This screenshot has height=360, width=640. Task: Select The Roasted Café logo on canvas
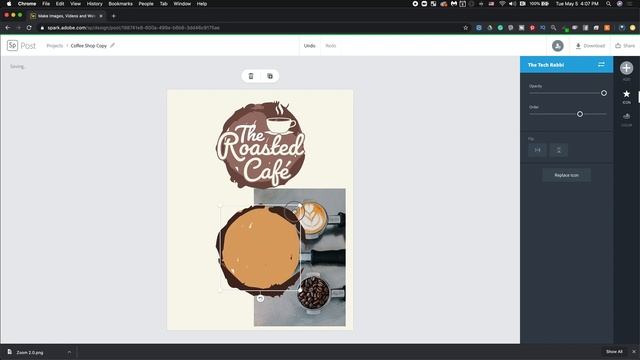[x=260, y=145]
